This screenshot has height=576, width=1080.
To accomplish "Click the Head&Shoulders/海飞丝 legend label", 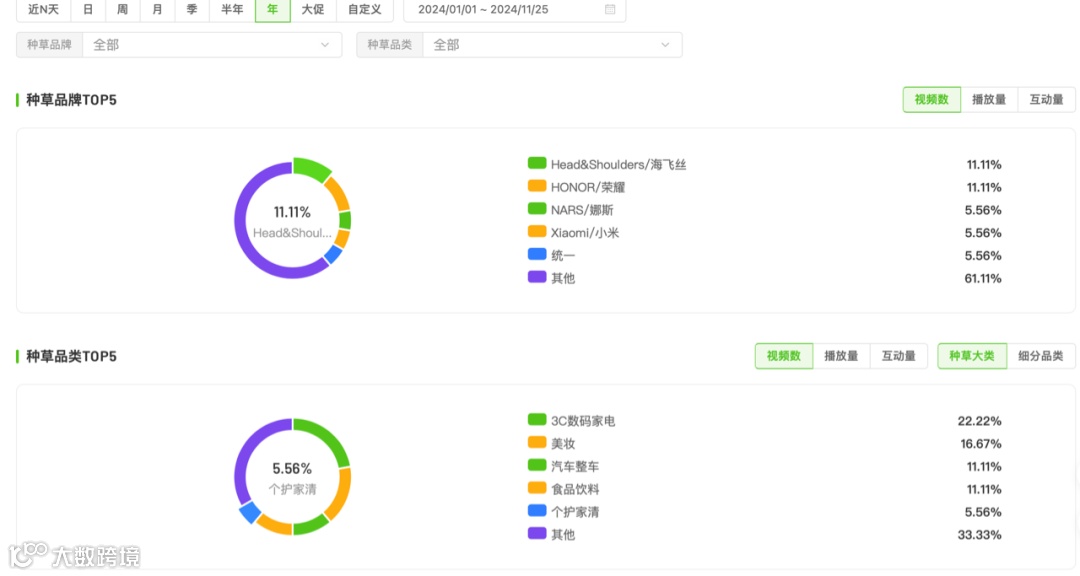I will [x=619, y=165].
